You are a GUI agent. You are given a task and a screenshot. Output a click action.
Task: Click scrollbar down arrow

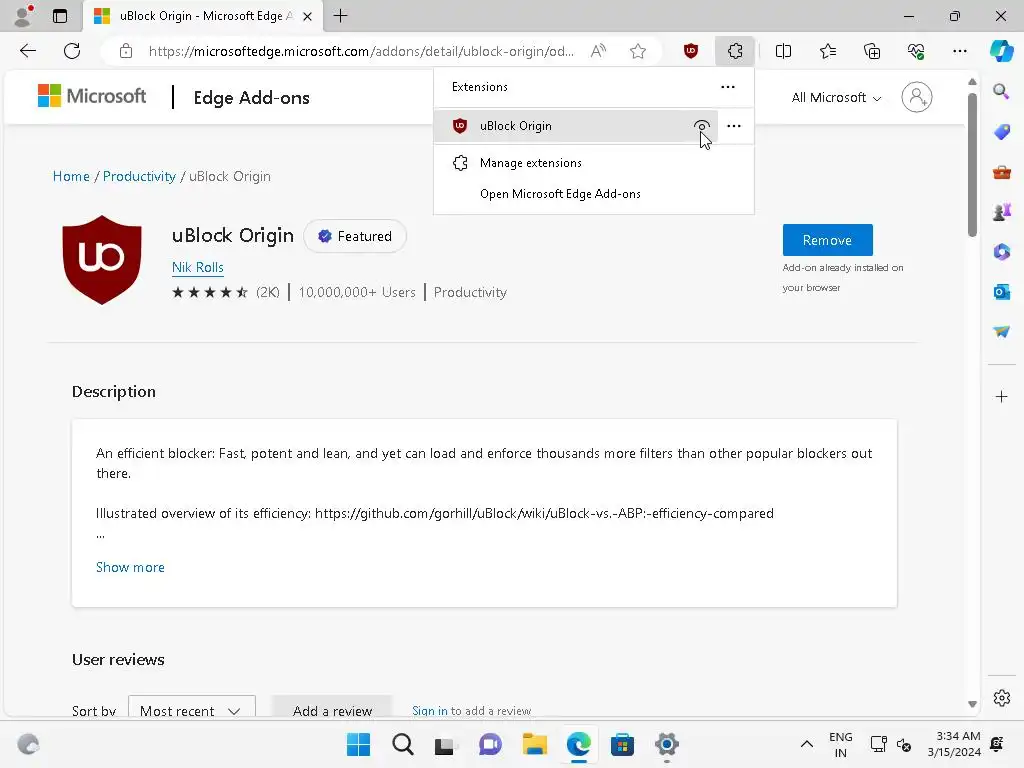(972, 704)
